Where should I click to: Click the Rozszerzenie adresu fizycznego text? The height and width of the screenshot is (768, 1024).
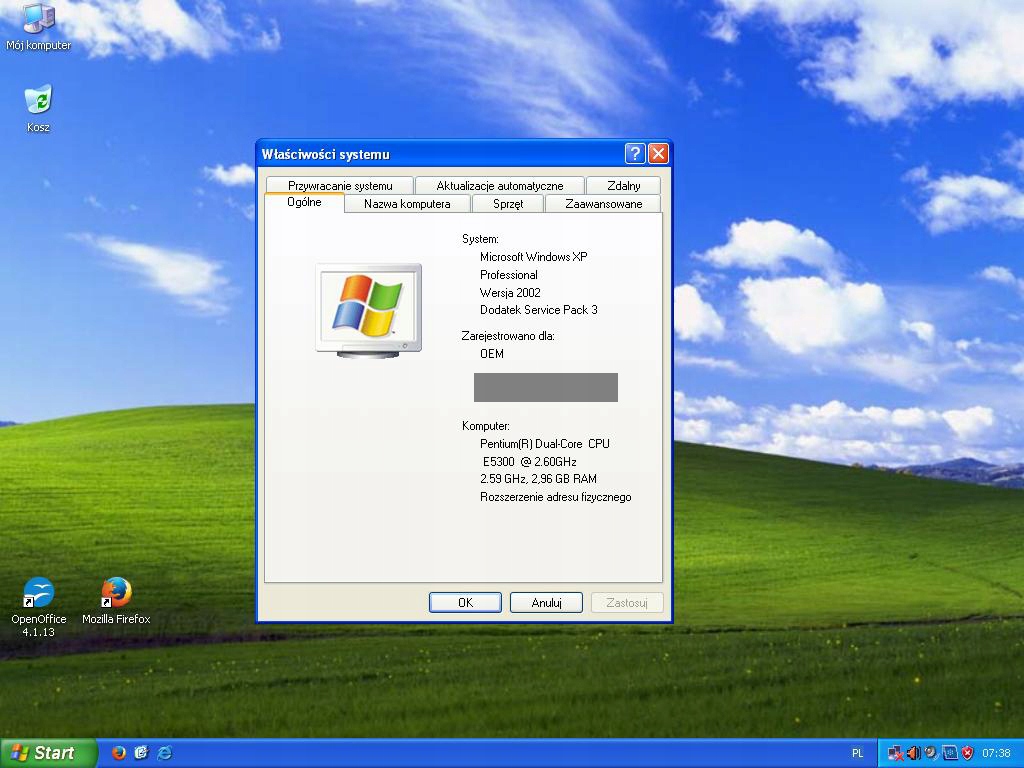(x=555, y=497)
